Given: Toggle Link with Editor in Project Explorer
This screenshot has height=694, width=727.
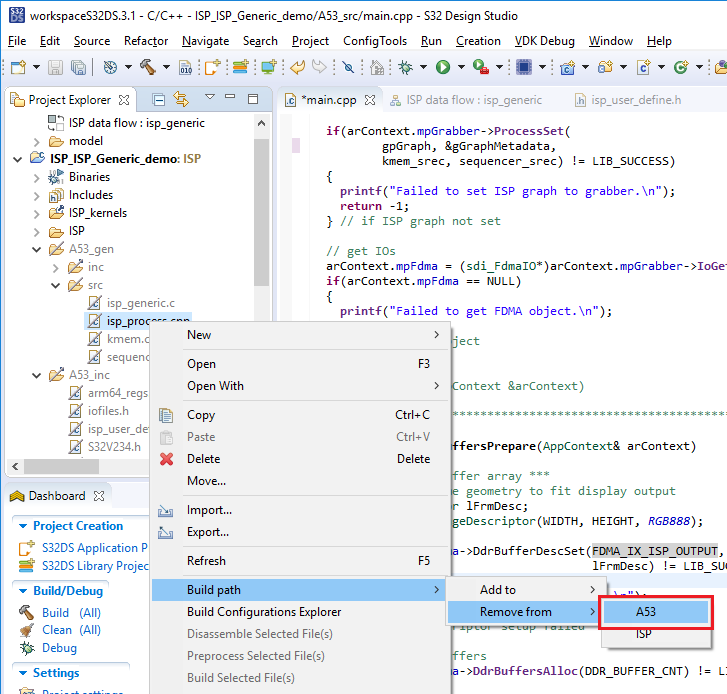Looking at the screenshot, I should (181, 99).
